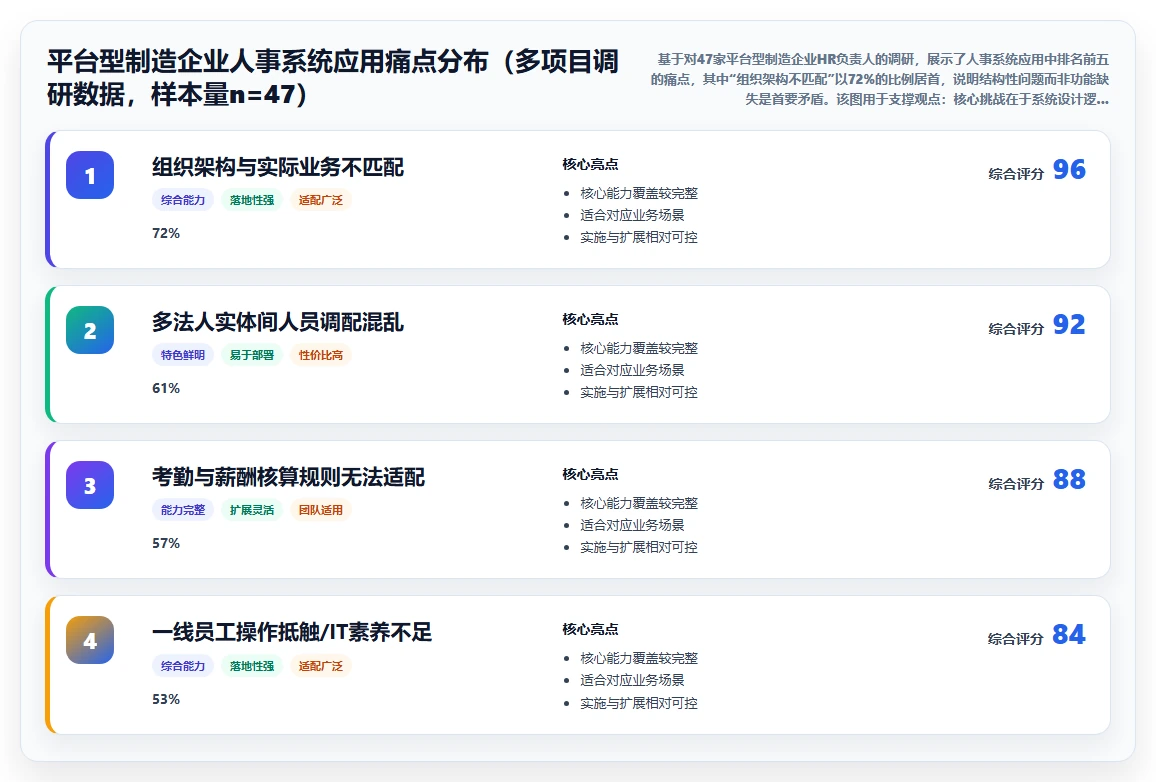Click the 53% value

click(x=166, y=699)
